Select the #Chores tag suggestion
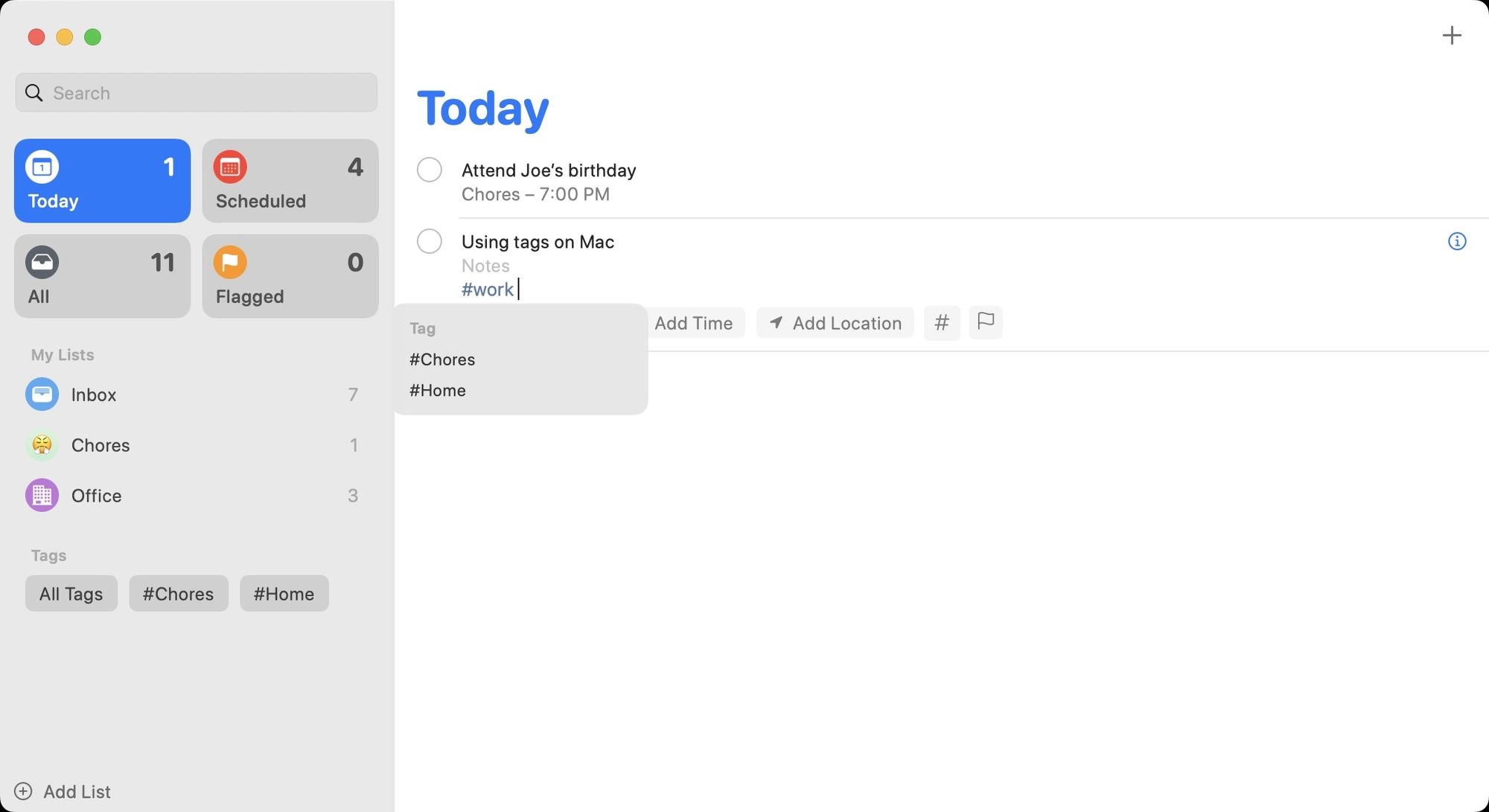This screenshot has height=812, width=1489. point(442,358)
